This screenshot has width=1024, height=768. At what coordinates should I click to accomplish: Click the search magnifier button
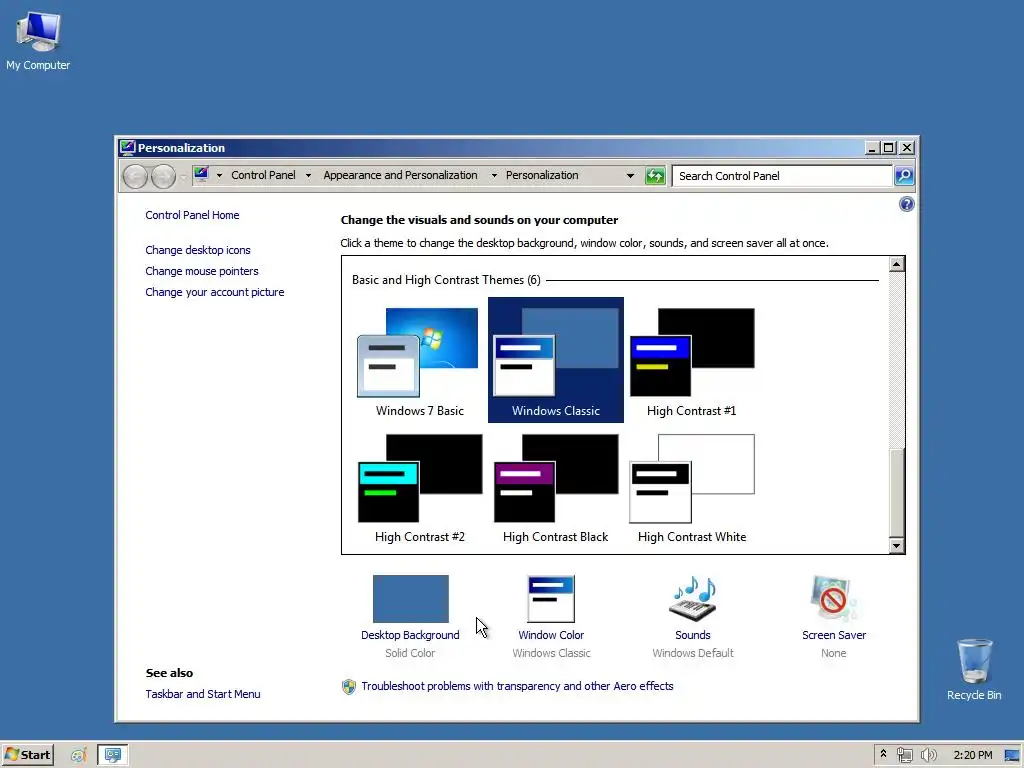click(x=904, y=176)
